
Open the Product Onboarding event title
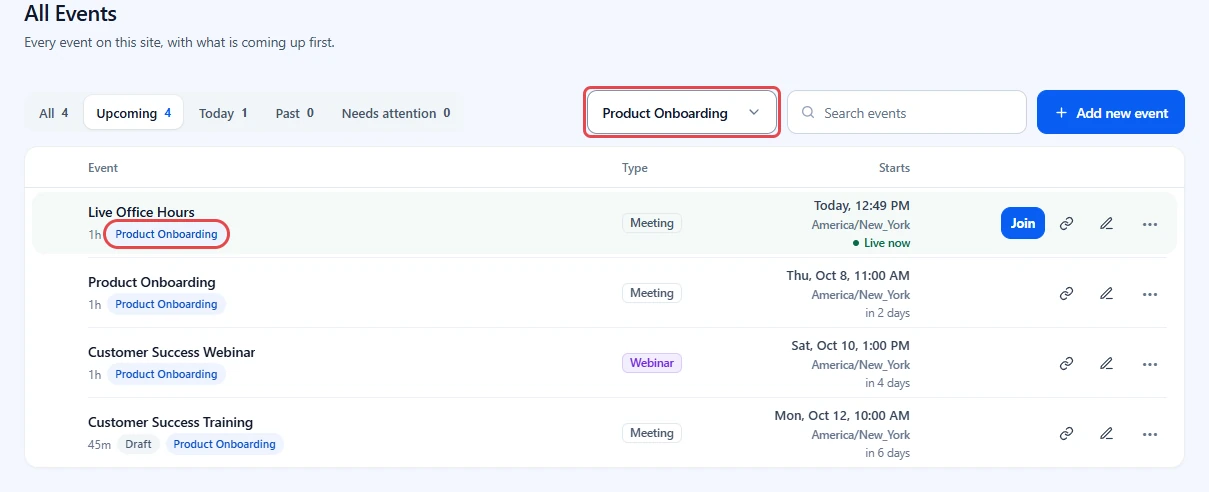152,282
